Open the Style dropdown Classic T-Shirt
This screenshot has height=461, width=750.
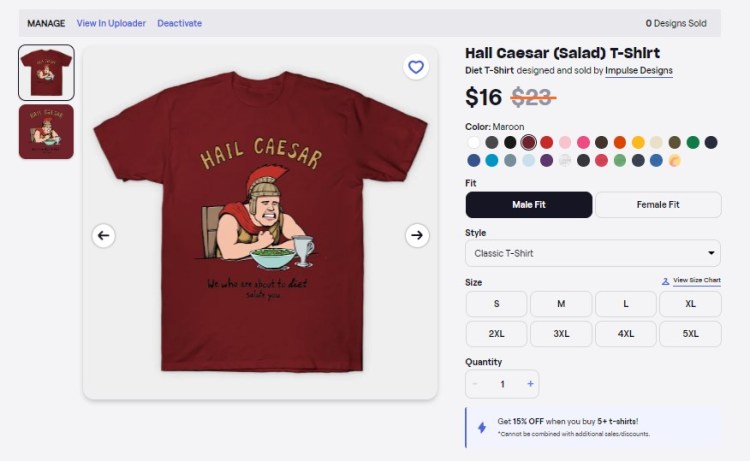pyautogui.click(x=593, y=253)
